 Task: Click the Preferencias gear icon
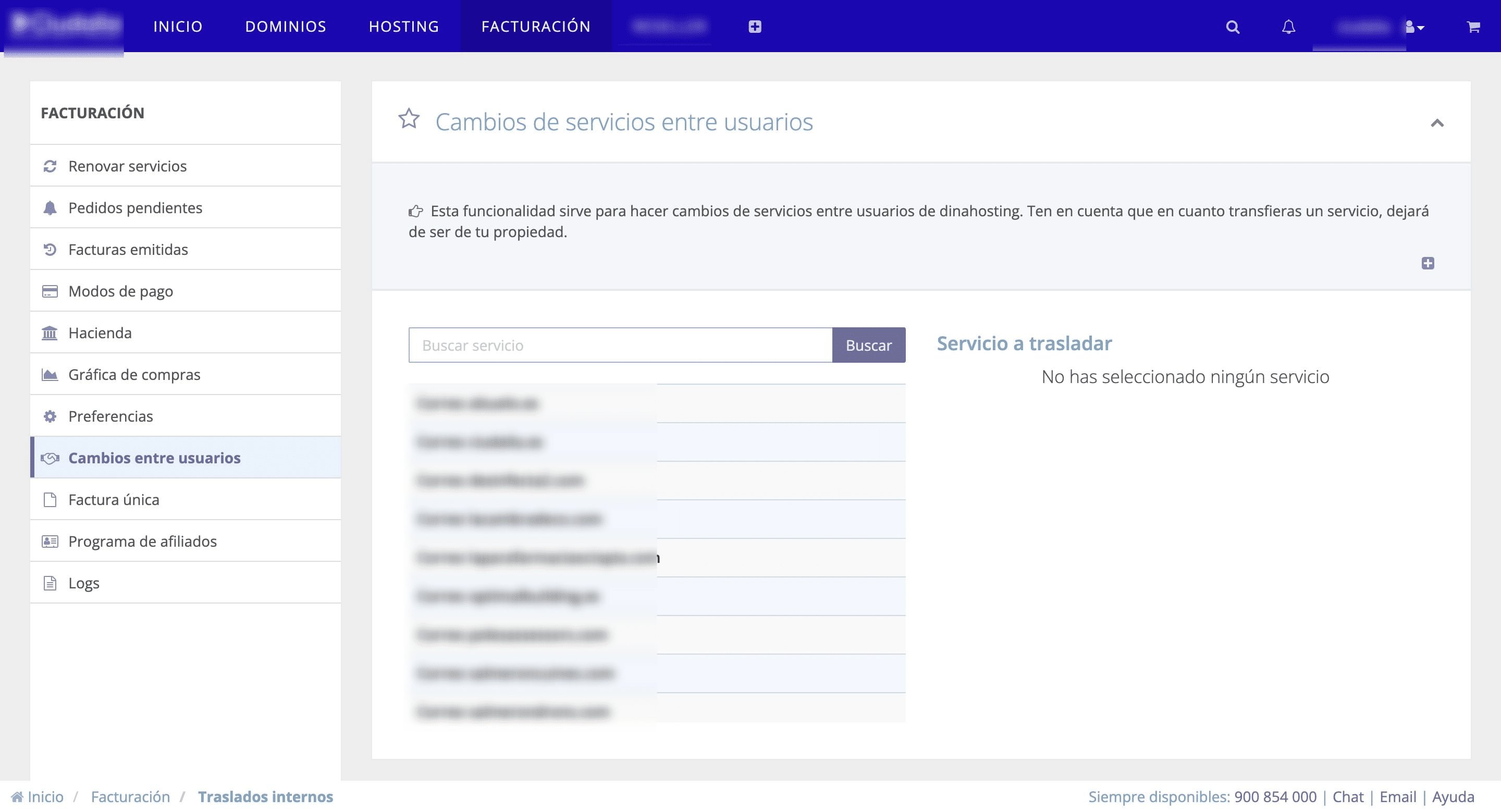point(50,416)
